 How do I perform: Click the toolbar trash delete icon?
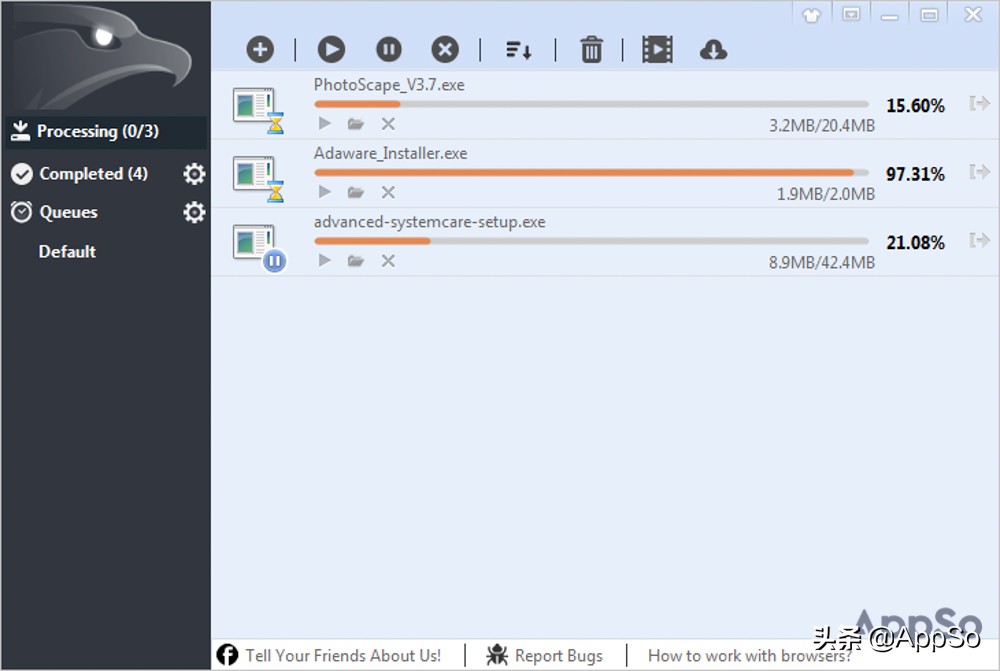[x=591, y=49]
